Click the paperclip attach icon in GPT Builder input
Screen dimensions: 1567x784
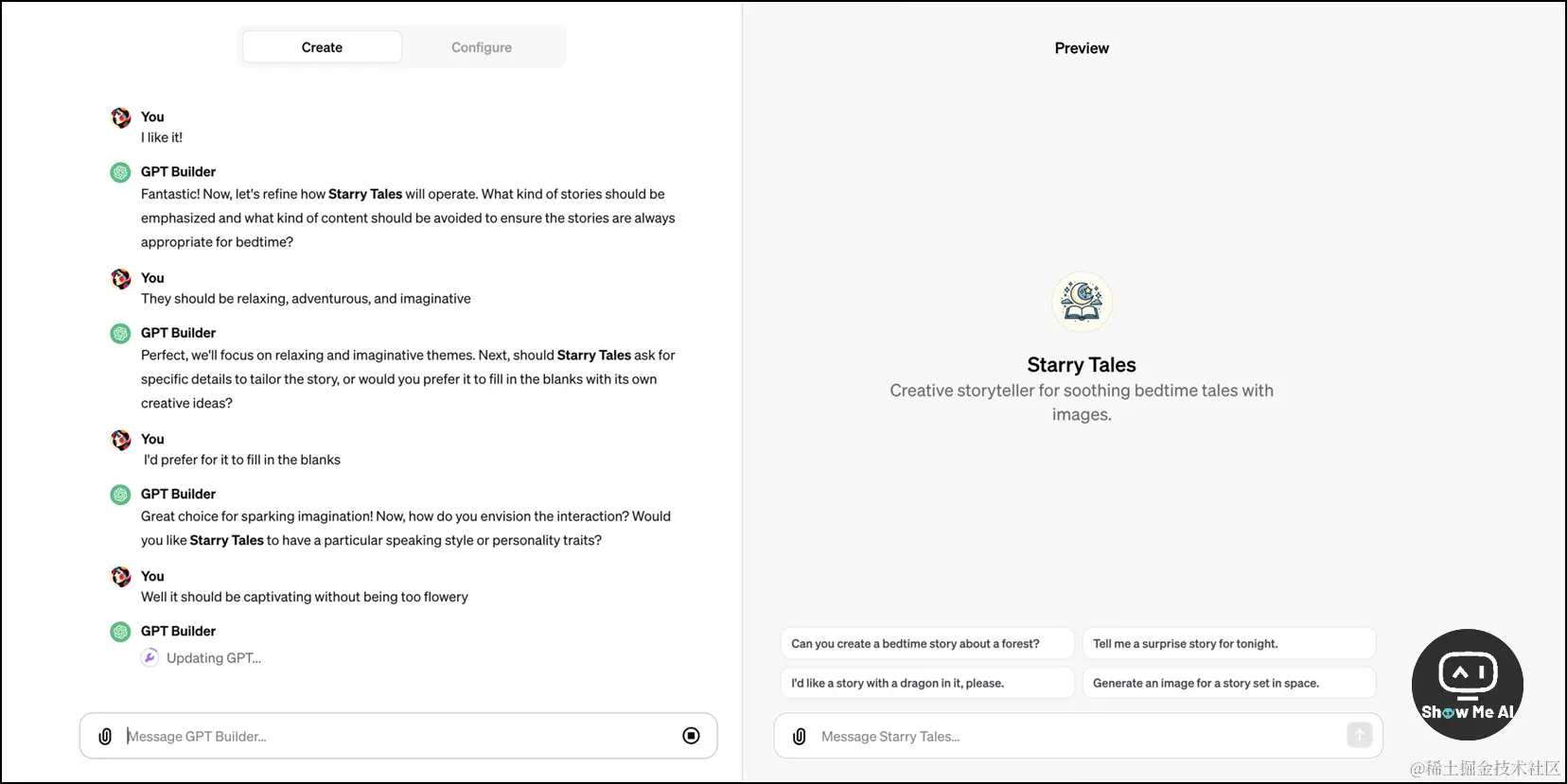[105, 736]
